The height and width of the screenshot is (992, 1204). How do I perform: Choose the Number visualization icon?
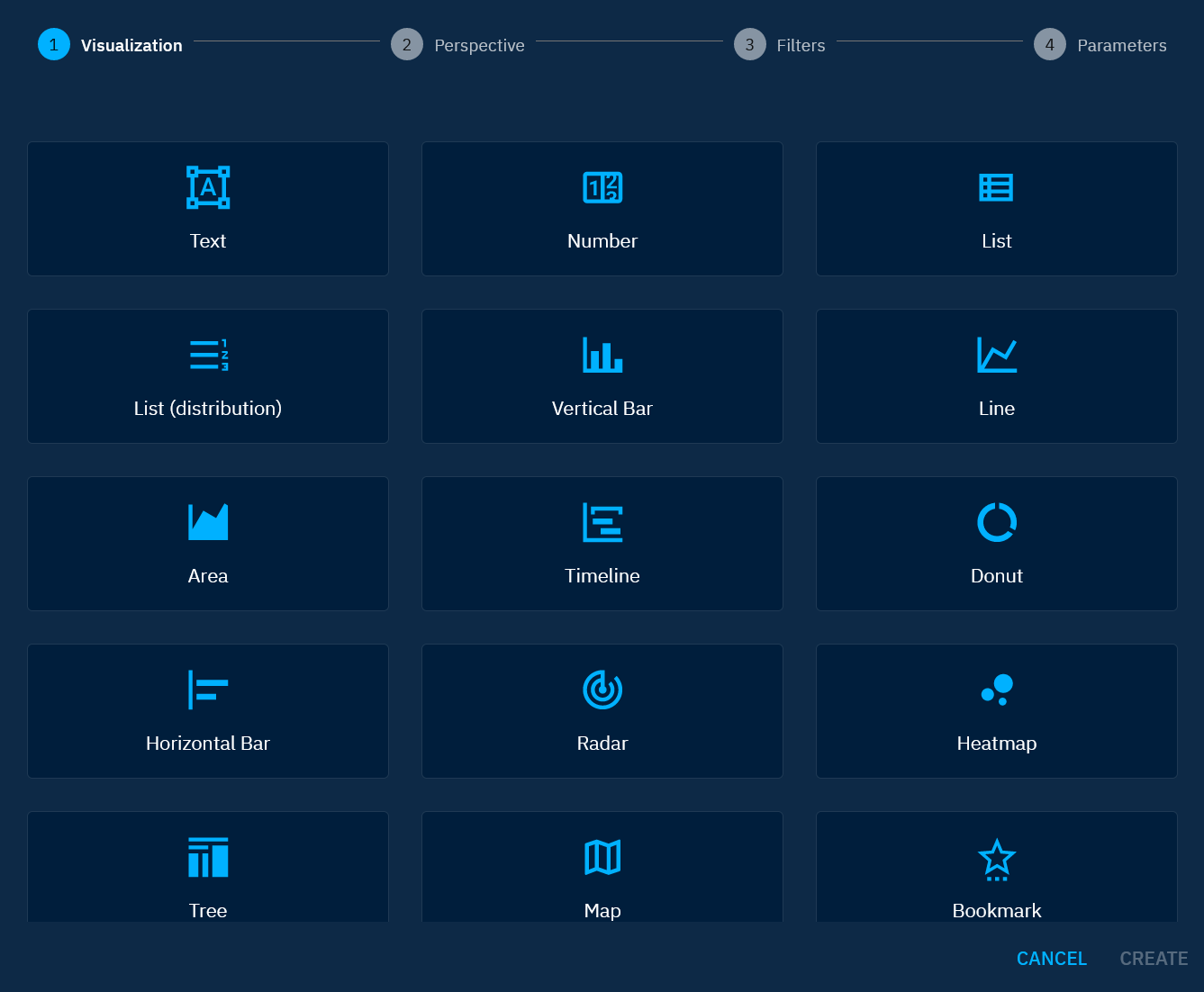point(602,187)
